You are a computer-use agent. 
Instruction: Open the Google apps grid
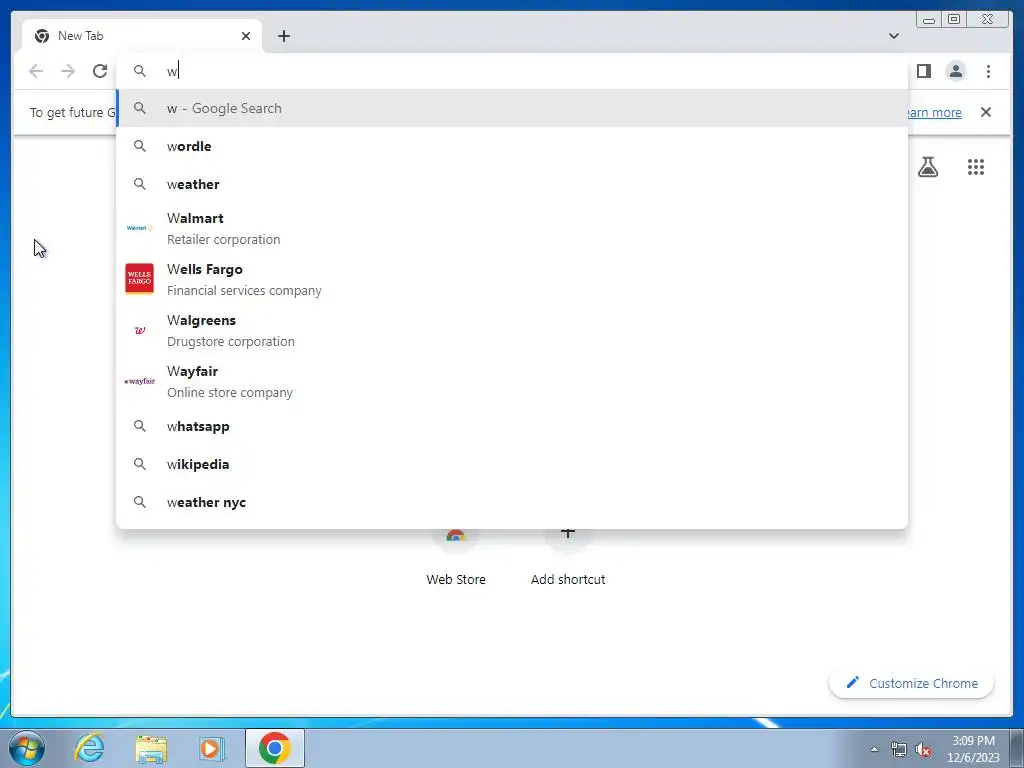pos(976,167)
